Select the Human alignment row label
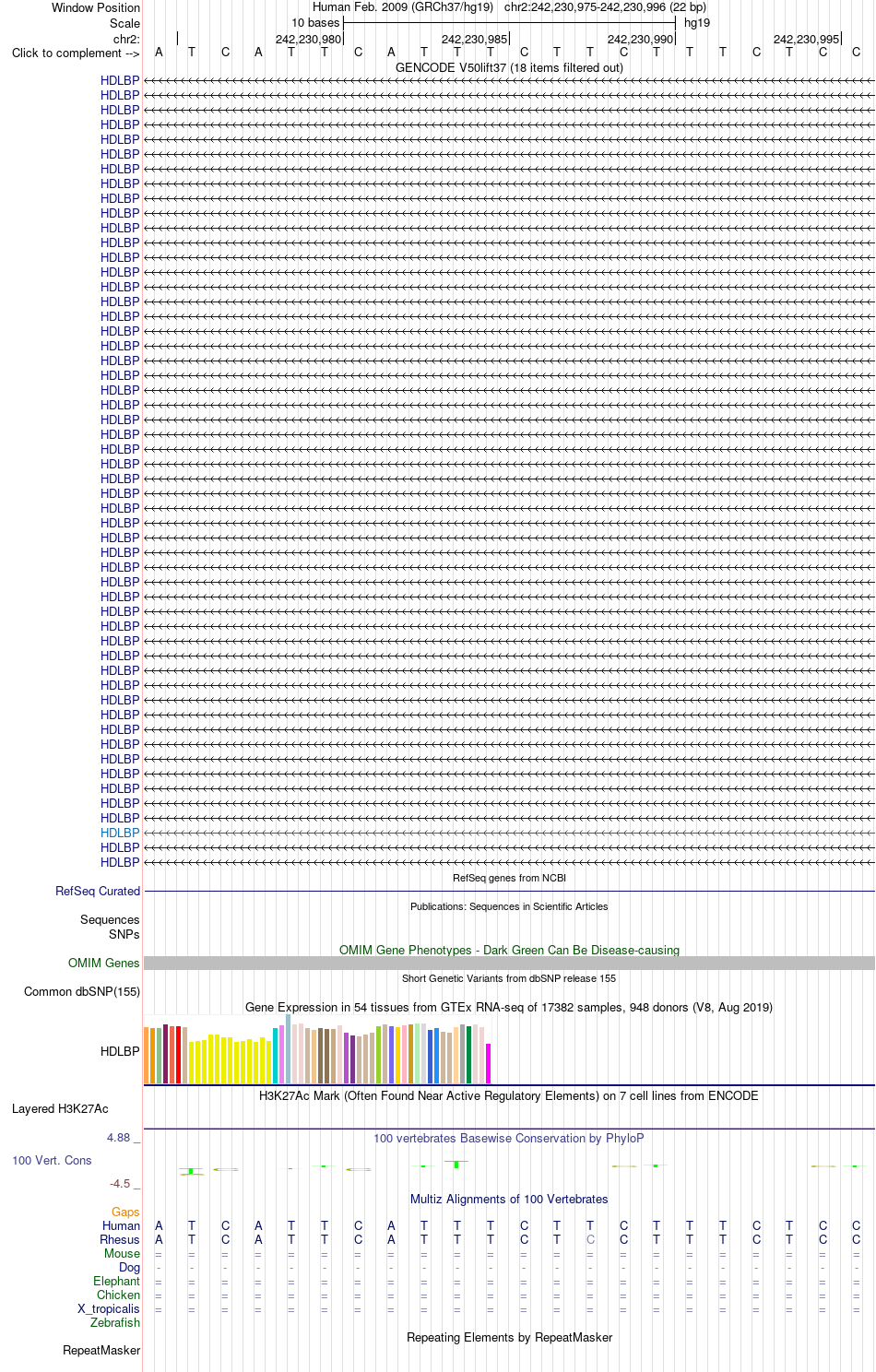The height and width of the screenshot is (1372, 876). point(121,1225)
